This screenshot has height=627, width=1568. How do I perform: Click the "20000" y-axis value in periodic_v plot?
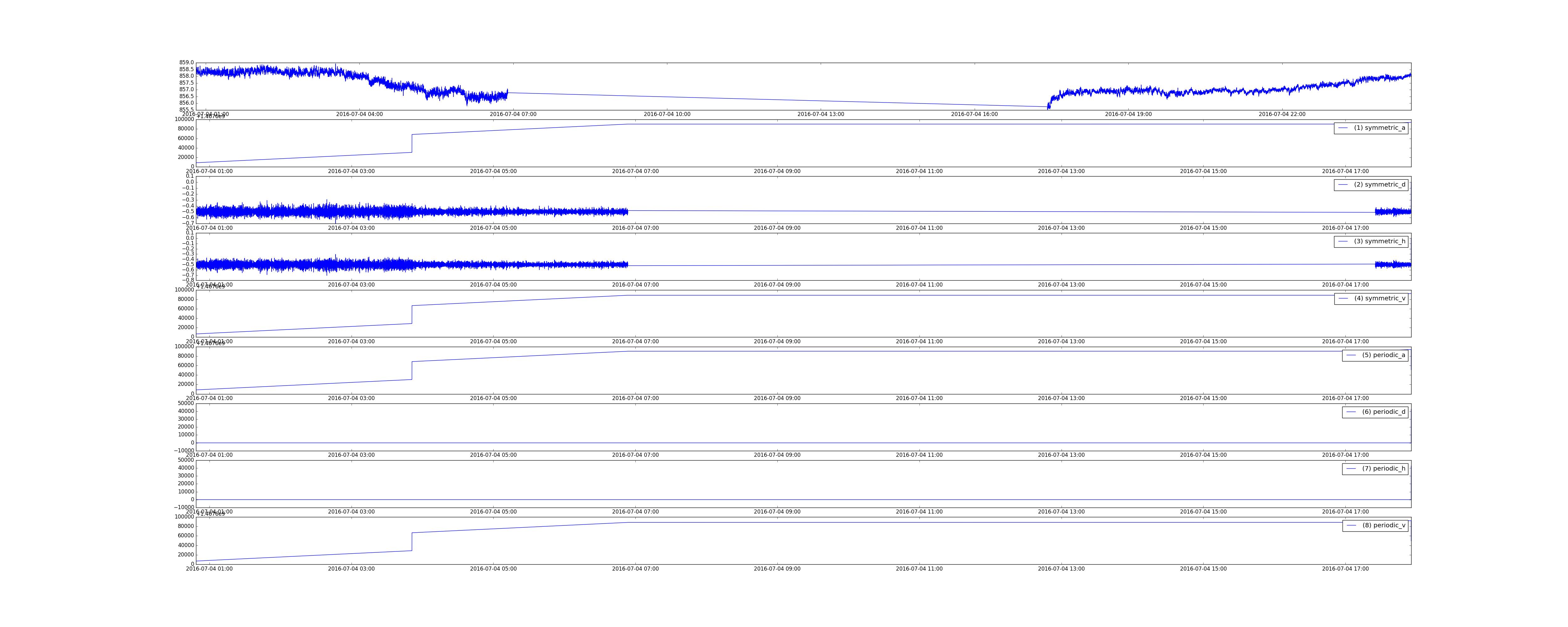[x=185, y=555]
